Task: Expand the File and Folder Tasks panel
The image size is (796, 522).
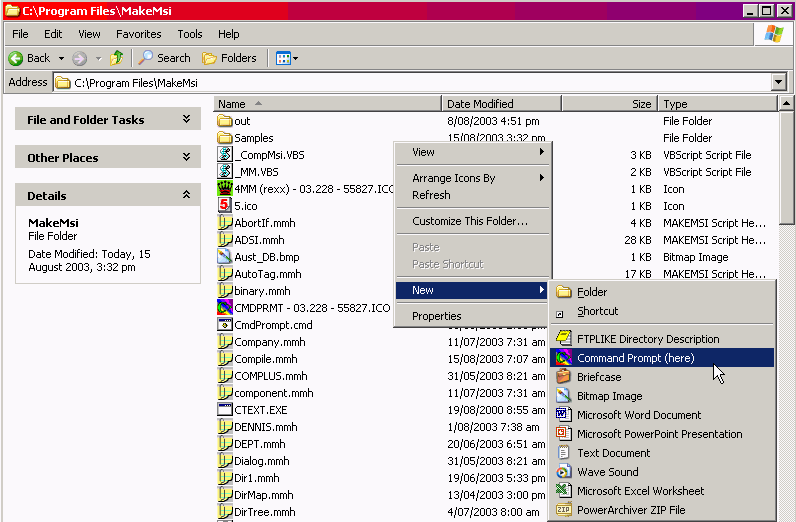Action: [x=186, y=119]
